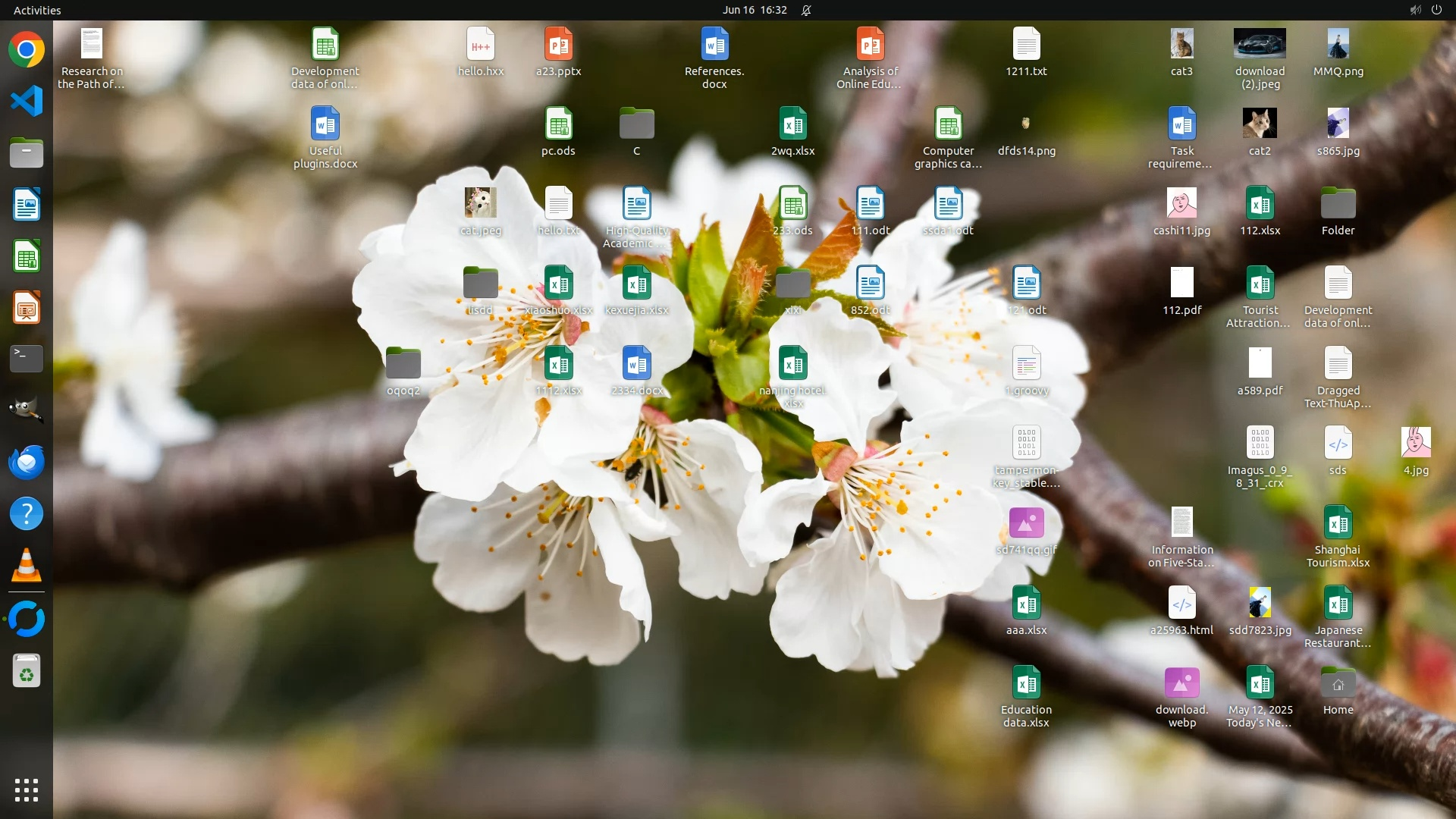Launch LibreOffice Impress from the dock
Image resolution: width=1456 pixels, height=819 pixels.
coord(27,308)
